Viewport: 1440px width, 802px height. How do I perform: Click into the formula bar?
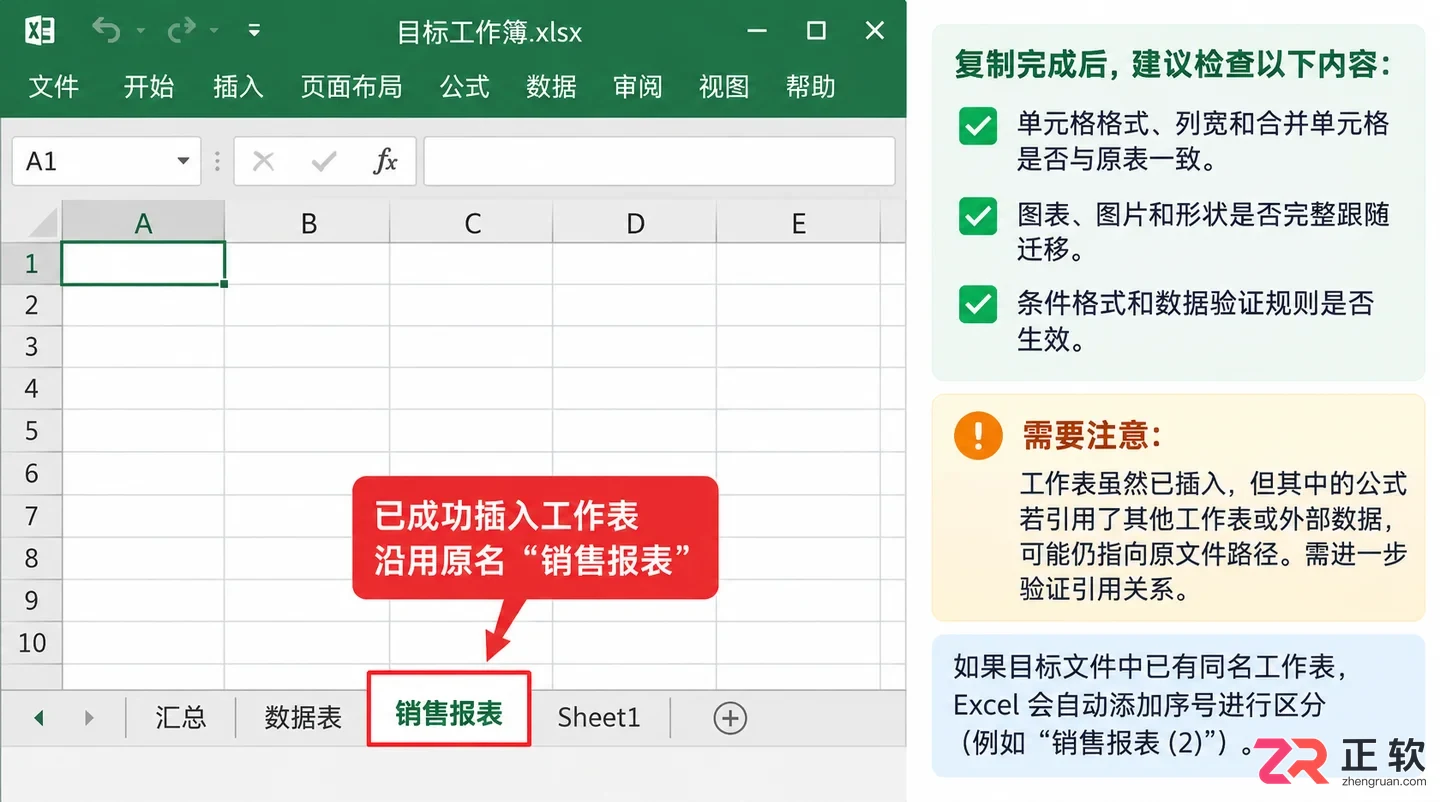tap(659, 161)
